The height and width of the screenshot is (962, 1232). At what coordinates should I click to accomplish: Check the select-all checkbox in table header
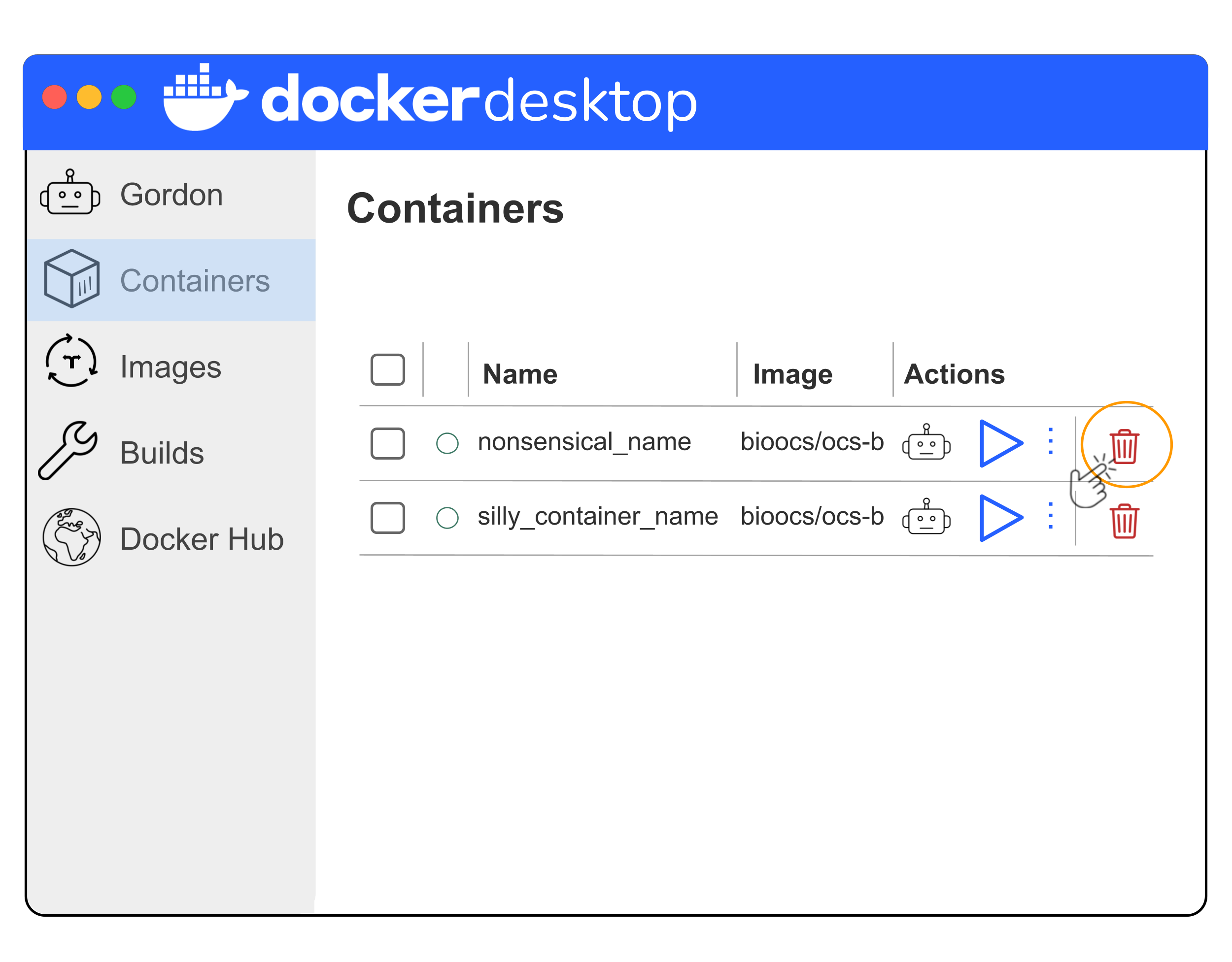click(387, 369)
